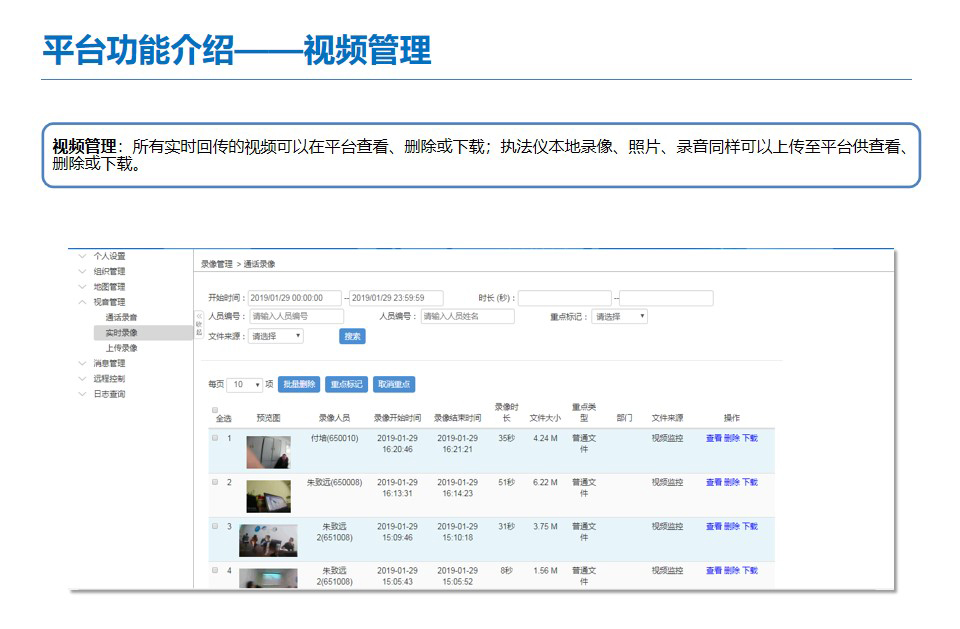960x629 pixels.
Task: Click the 录像开始时间 column header
Action: [x=397, y=418]
